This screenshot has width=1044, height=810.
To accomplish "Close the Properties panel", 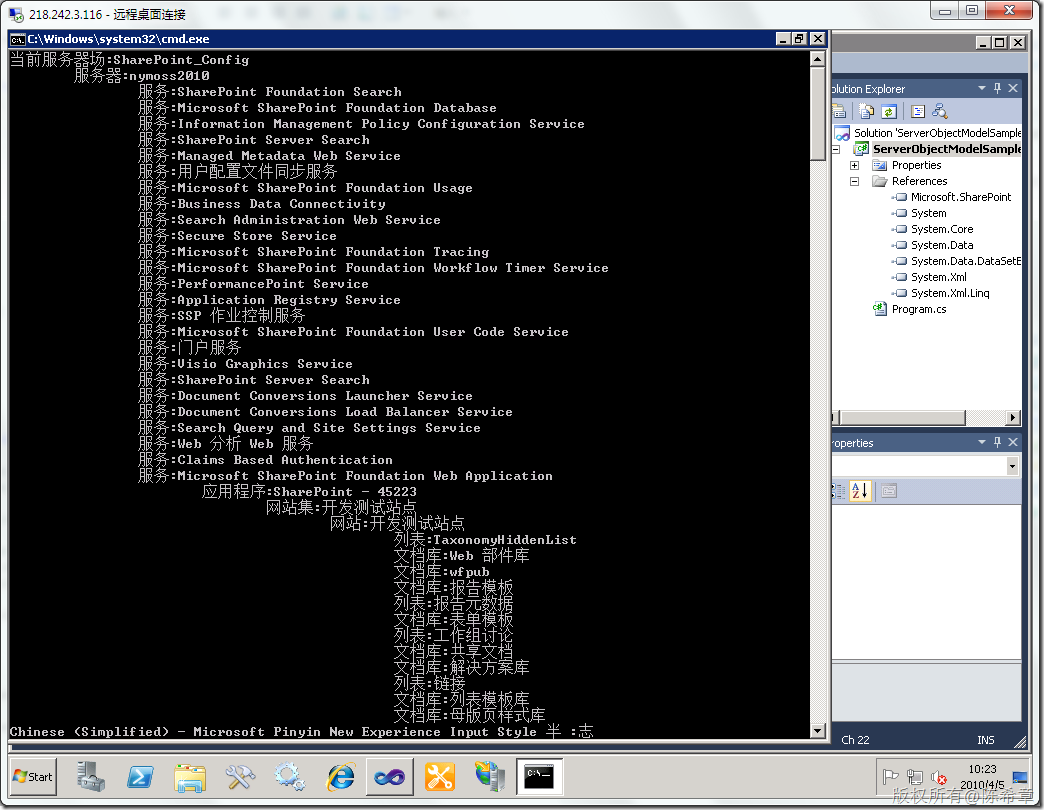I will point(1013,442).
